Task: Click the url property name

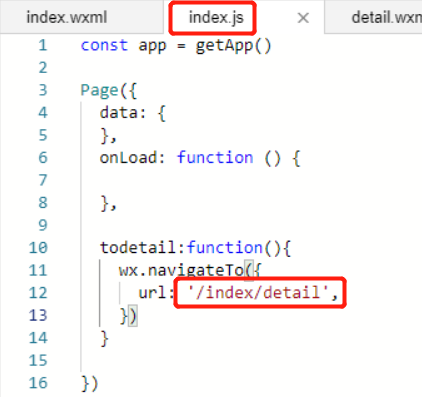Action: click(x=152, y=293)
